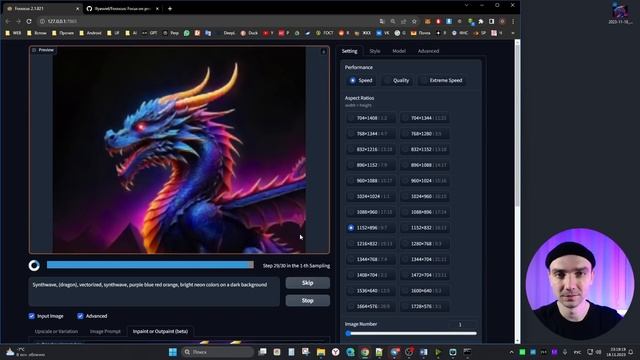Screen dimensions: 640x360
Task: Choose the 768×1344 aspect ratio
Action: 371,133
